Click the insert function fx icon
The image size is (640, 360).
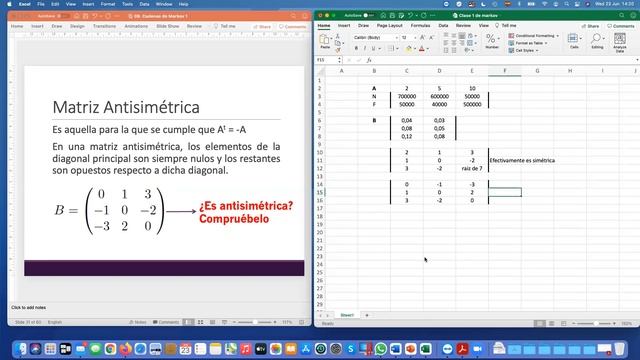pyautogui.click(x=369, y=60)
